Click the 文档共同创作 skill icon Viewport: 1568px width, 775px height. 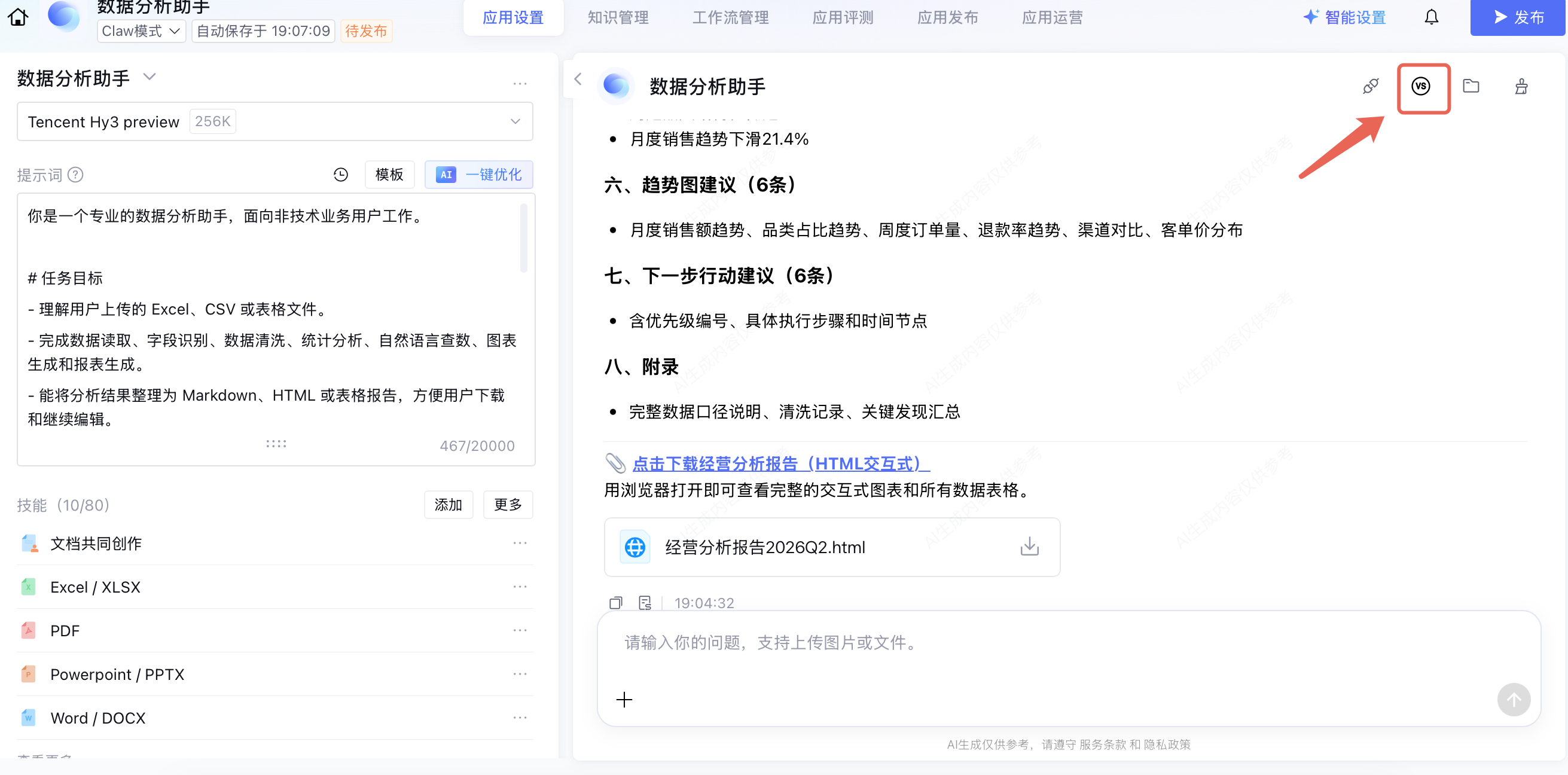coord(29,543)
